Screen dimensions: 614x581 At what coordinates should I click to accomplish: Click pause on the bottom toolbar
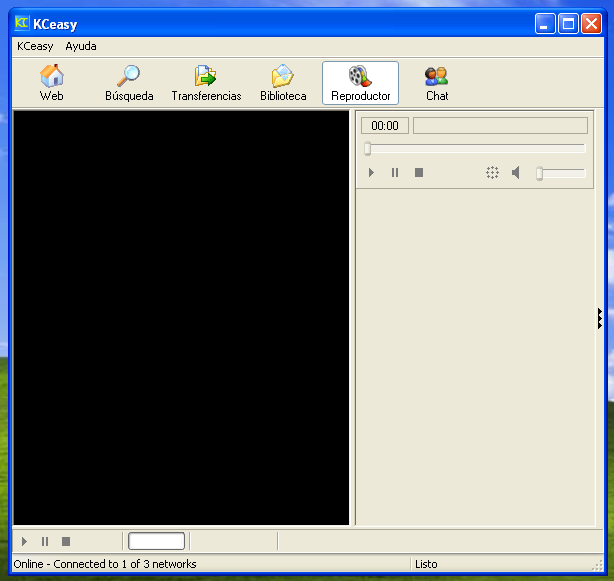coord(45,541)
